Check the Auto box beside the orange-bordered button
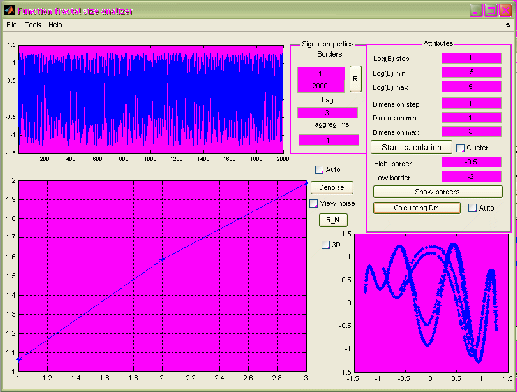The height and width of the screenshot is (392, 517). (x=472, y=208)
